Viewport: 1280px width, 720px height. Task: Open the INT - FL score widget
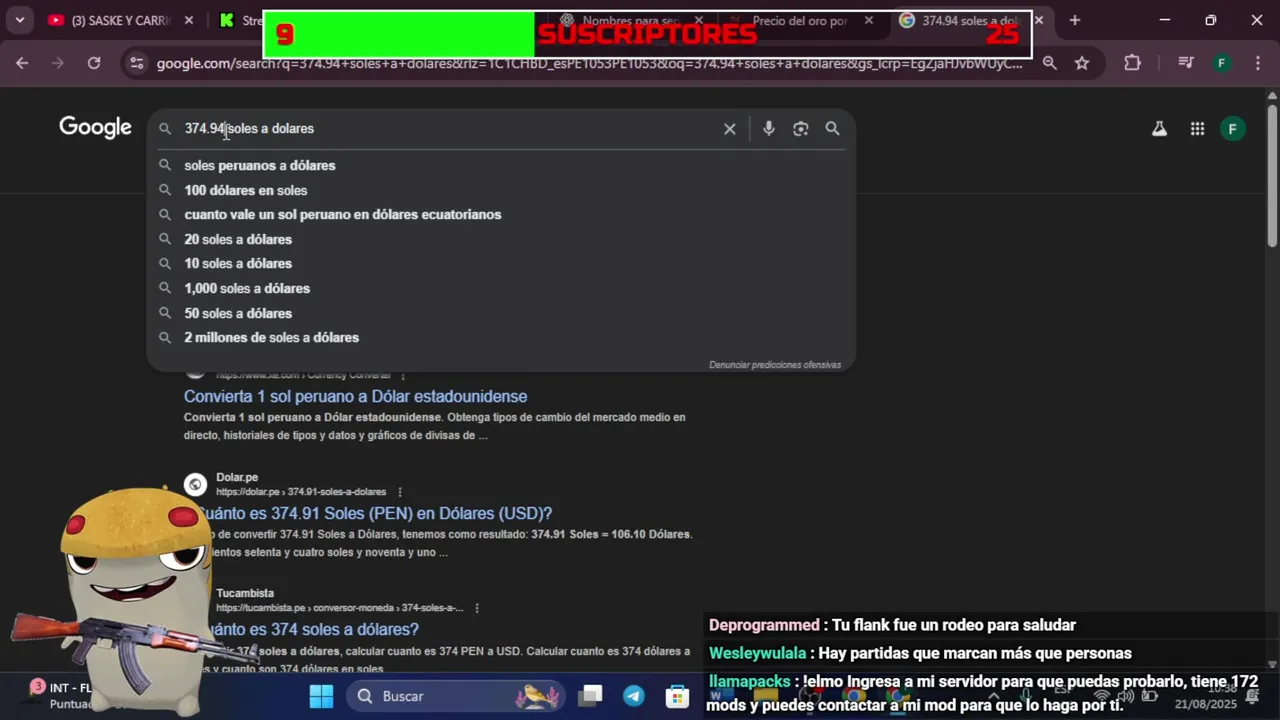[60, 695]
